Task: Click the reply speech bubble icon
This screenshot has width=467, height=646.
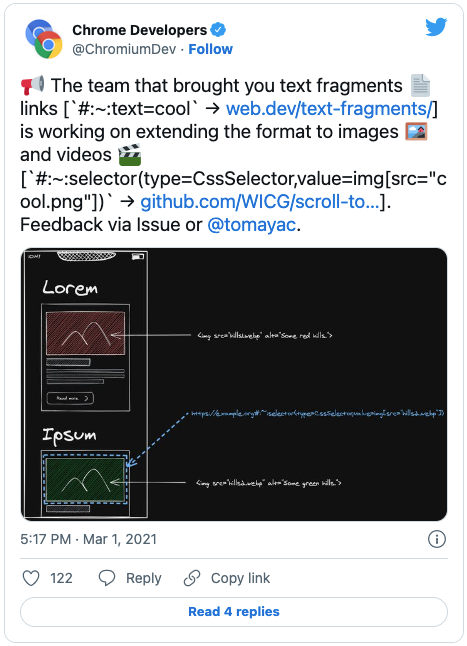Action: pyautogui.click(x=107, y=578)
